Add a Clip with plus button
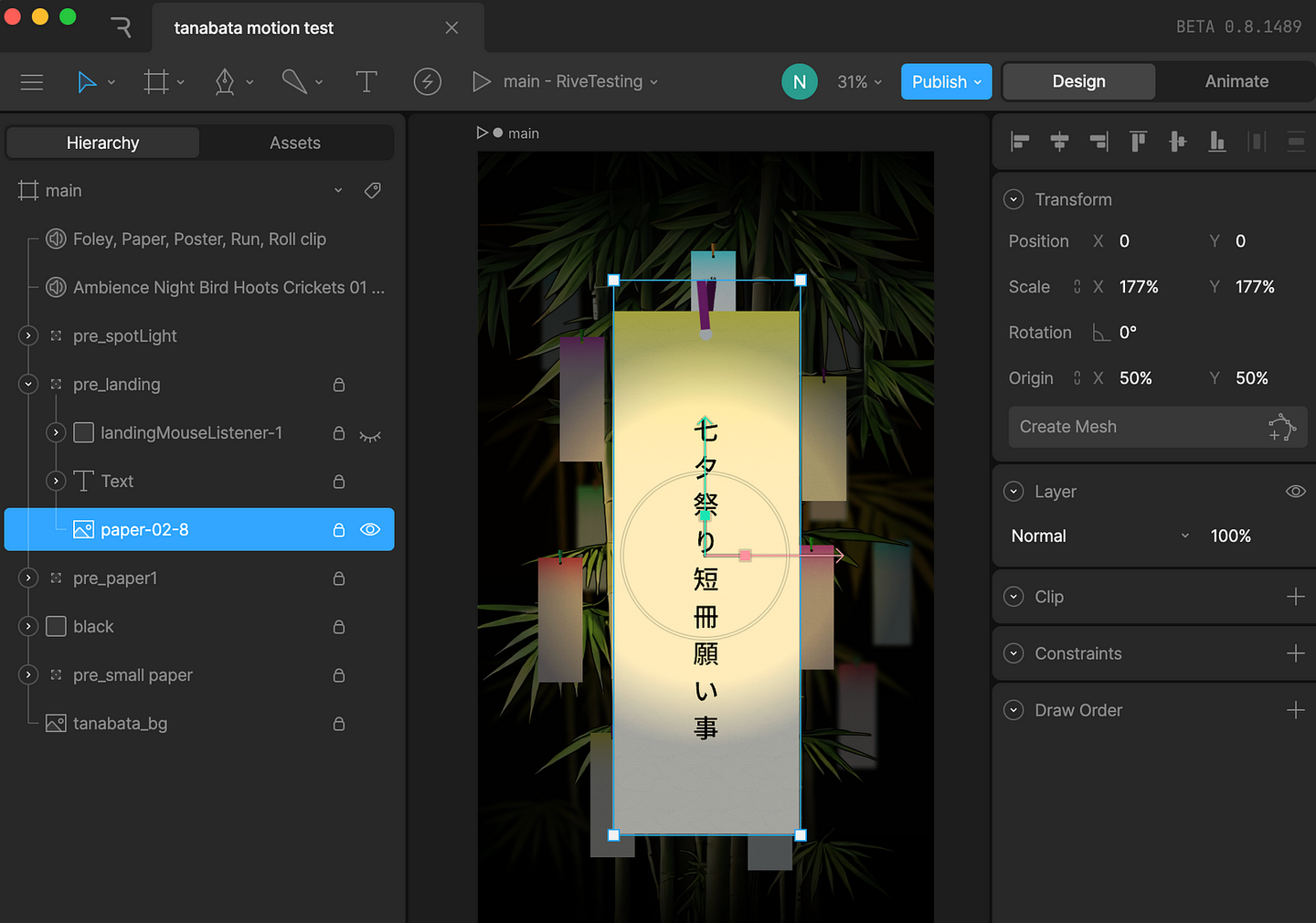 point(1296,597)
